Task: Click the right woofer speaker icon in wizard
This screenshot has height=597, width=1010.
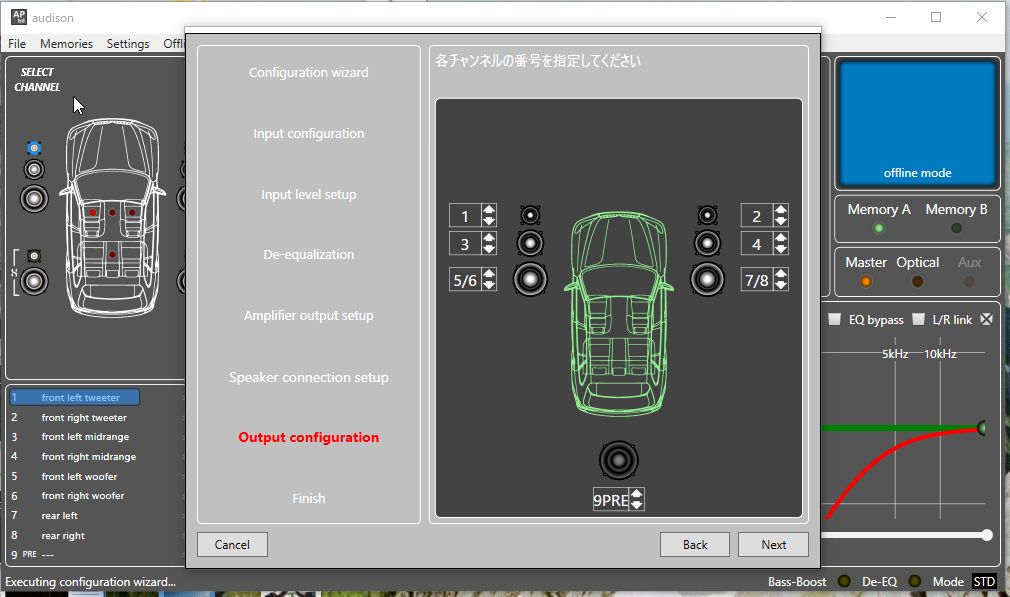Action: click(707, 280)
